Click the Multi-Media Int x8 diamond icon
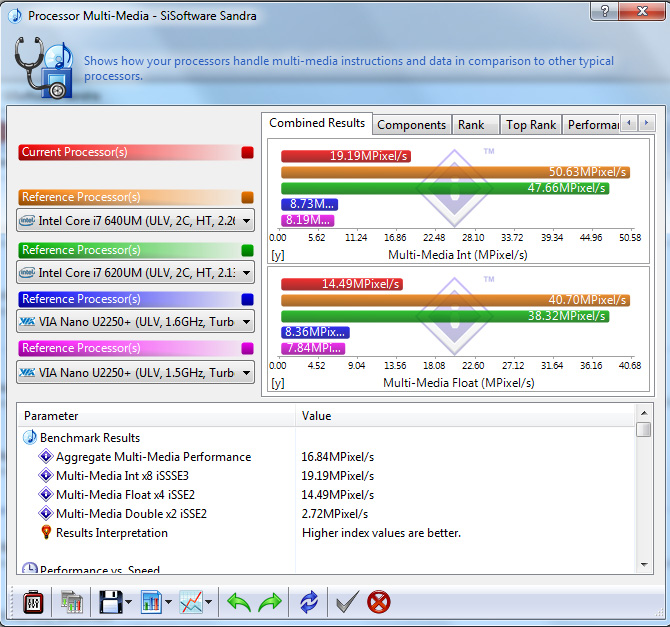The height and width of the screenshot is (627, 670). (45, 475)
